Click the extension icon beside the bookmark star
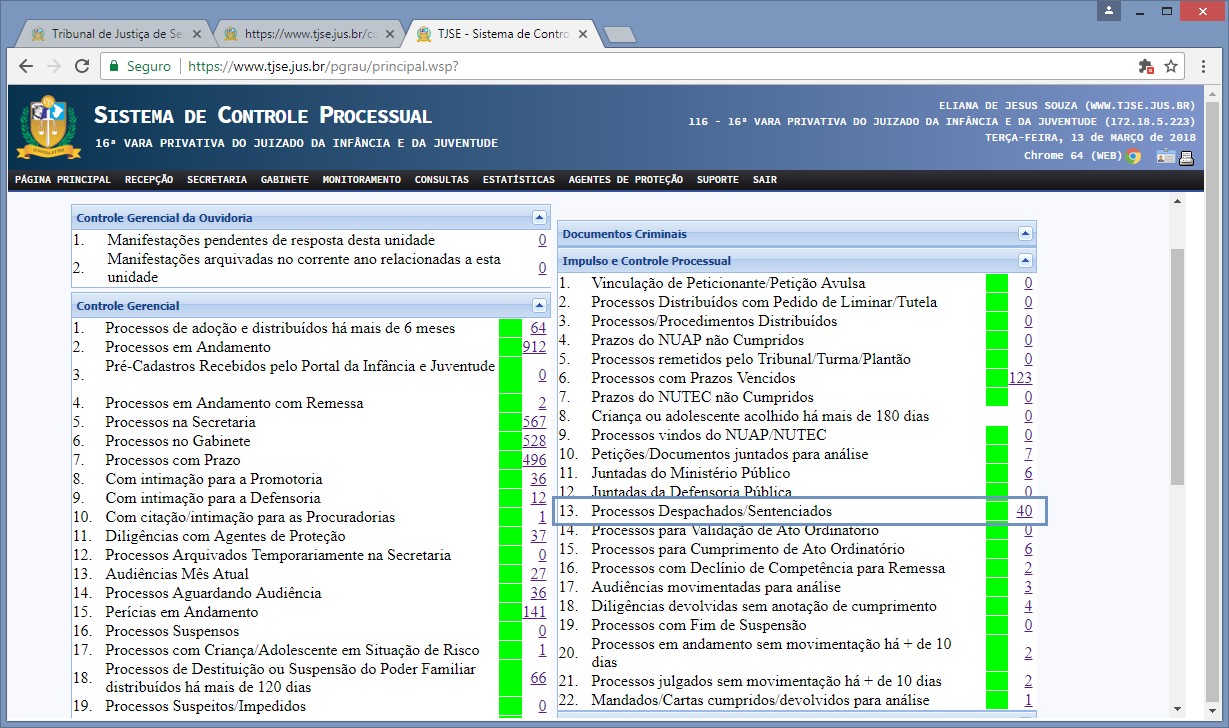Viewport: 1229px width, 728px height. pos(1146,66)
